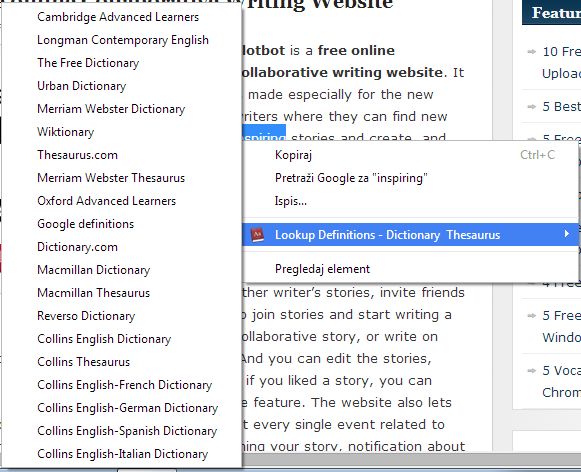Open Collins English-Italian Dictionary
Image resolution: width=581 pixels, height=472 pixels.
[122, 453]
